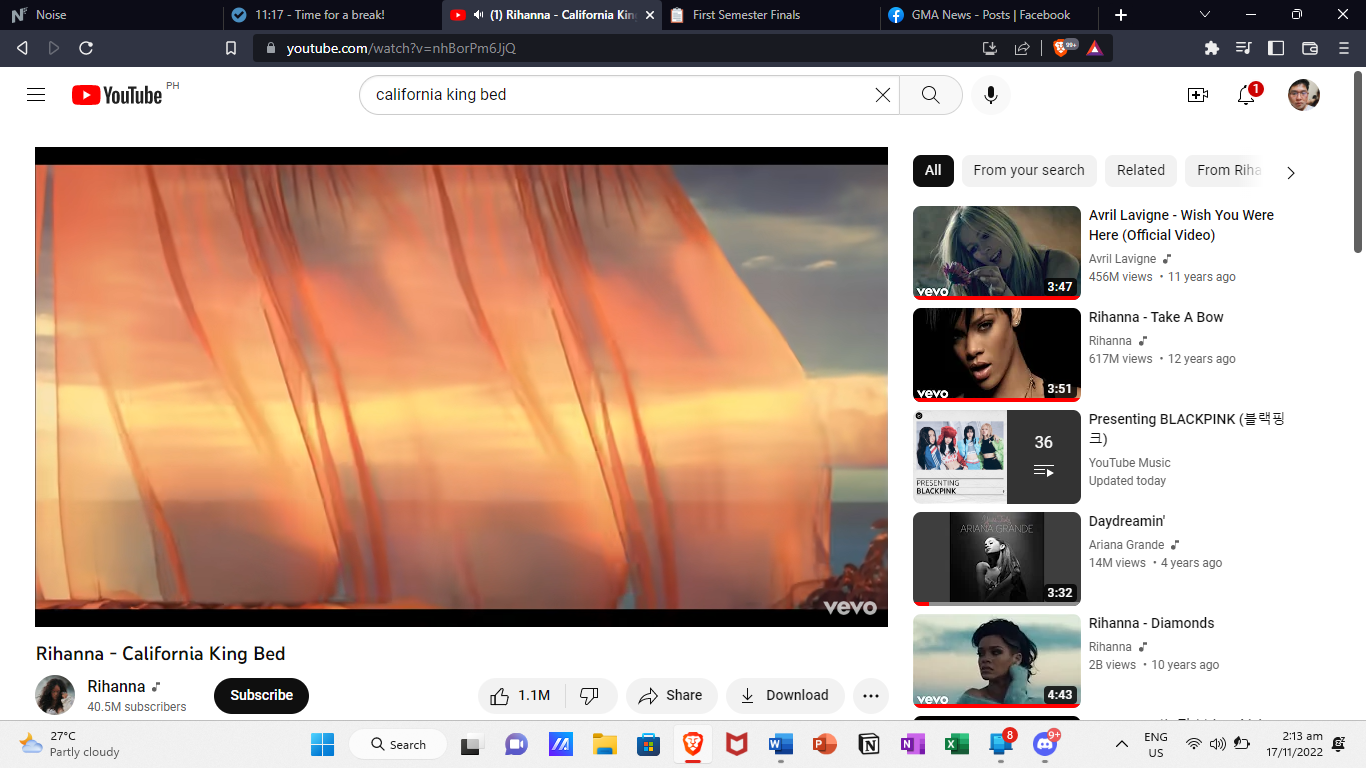Switch to the Noise browser tab
Image resolution: width=1366 pixels, height=768 pixels.
coord(110,15)
